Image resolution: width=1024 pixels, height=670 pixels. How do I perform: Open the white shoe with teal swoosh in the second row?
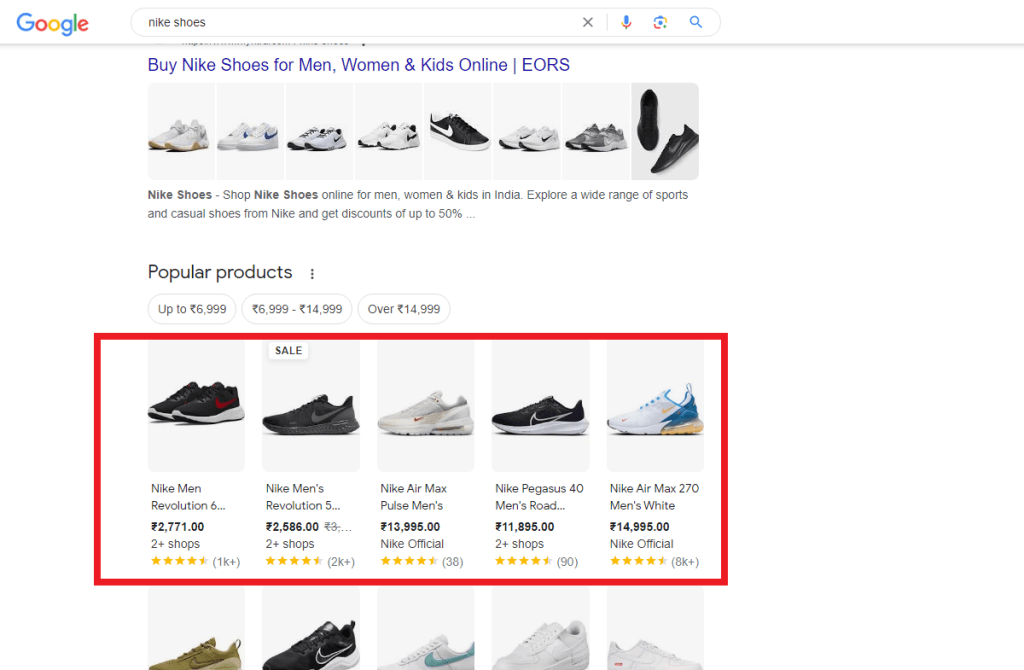coord(426,628)
